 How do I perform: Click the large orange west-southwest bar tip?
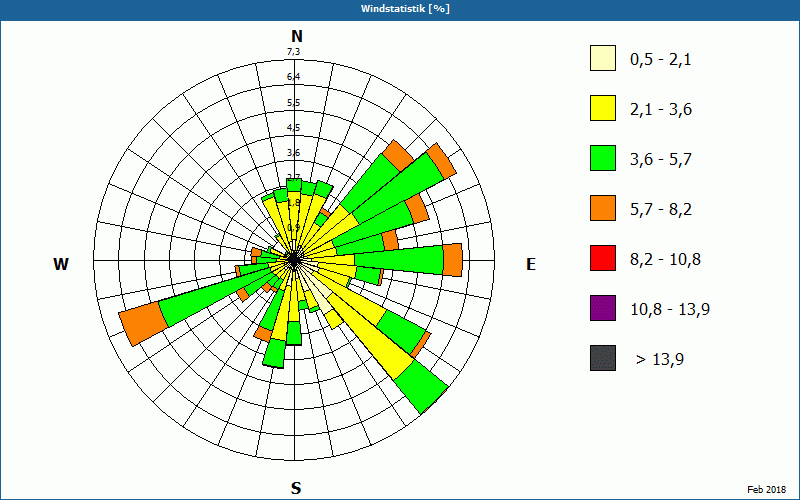pos(143,324)
